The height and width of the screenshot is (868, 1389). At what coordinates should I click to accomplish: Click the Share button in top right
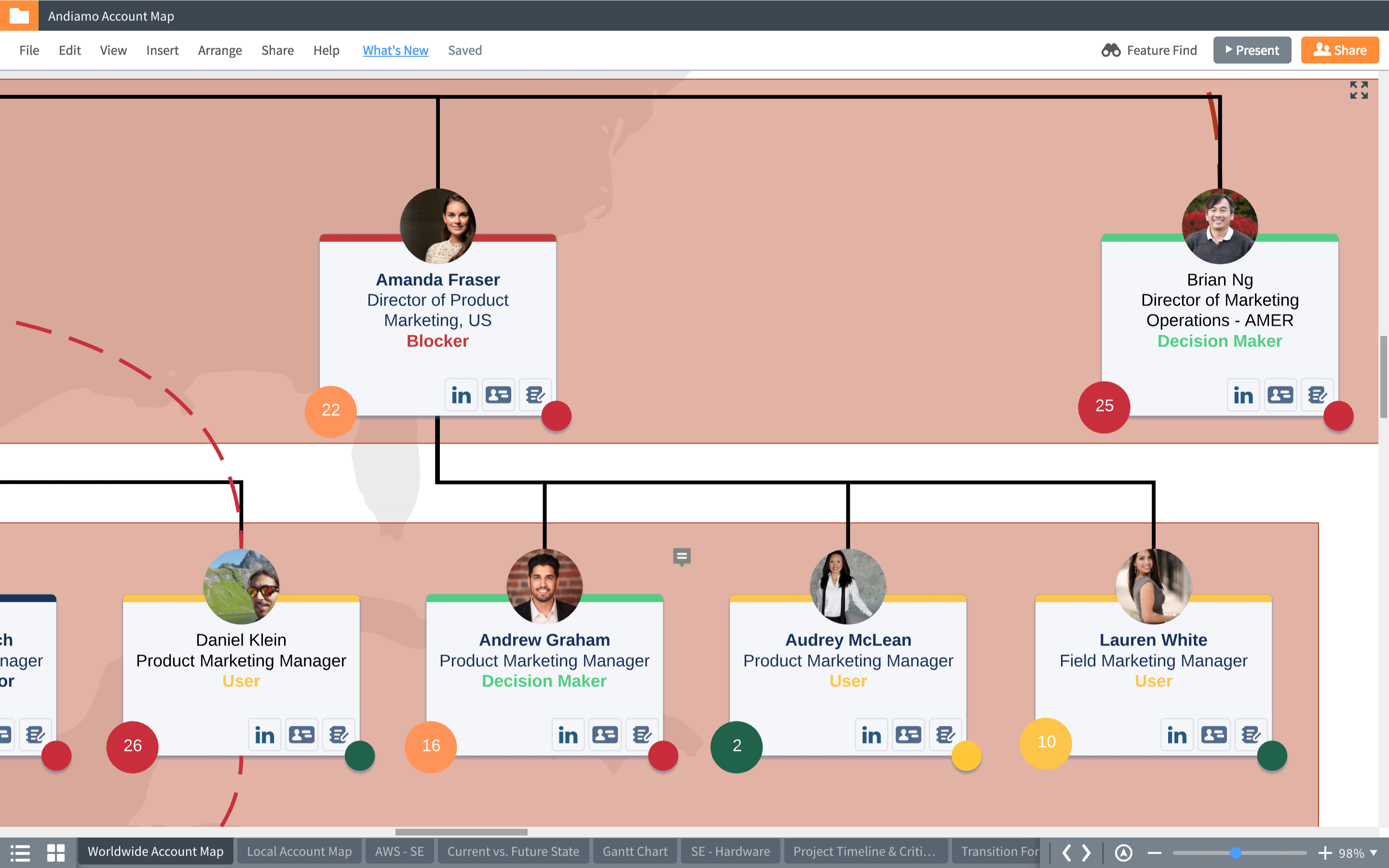[x=1339, y=49]
